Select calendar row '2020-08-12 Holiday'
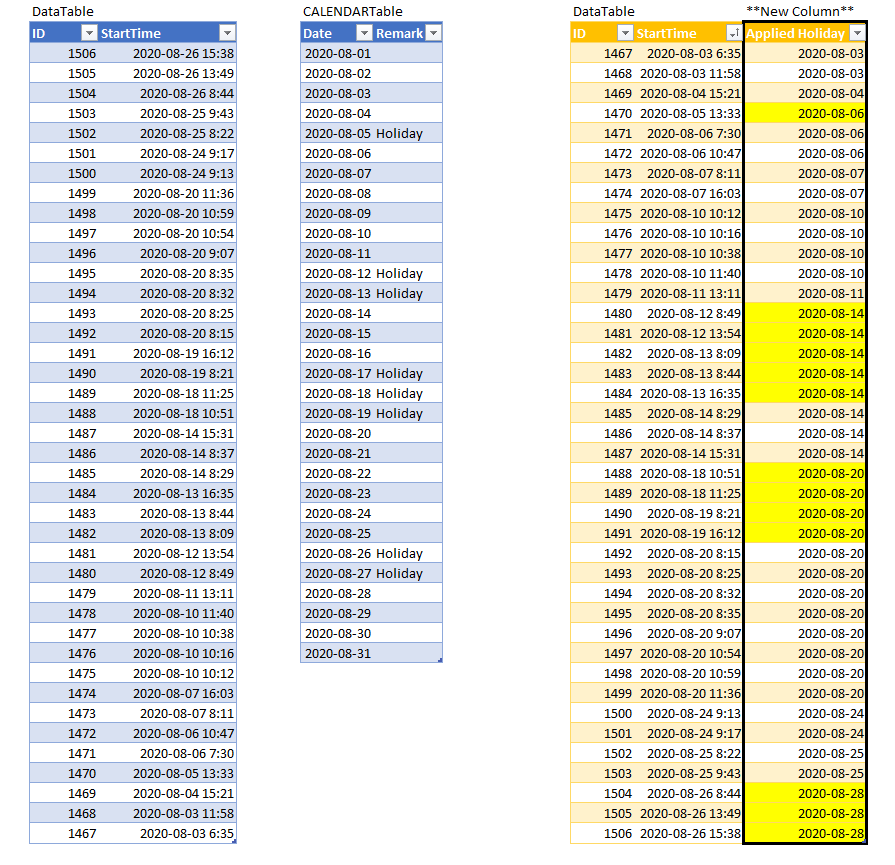Viewport: 895px width, 865px height. tap(372, 273)
